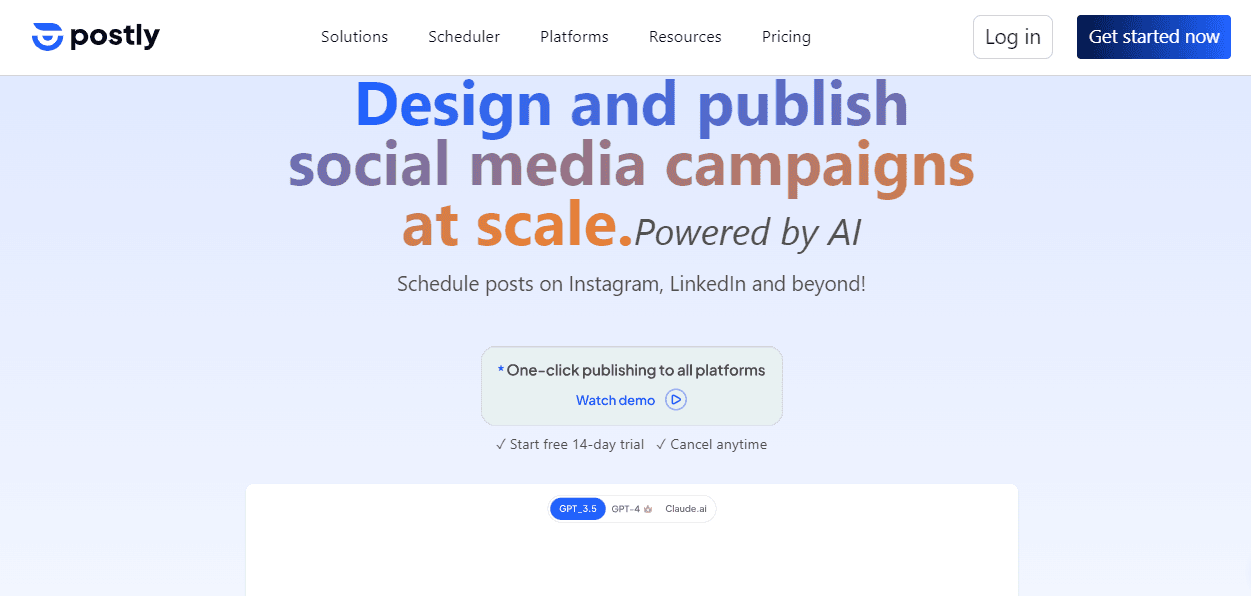Screen dimensions: 1251x596
Task: Click the Powered by AI italic text
Action: [748, 232]
